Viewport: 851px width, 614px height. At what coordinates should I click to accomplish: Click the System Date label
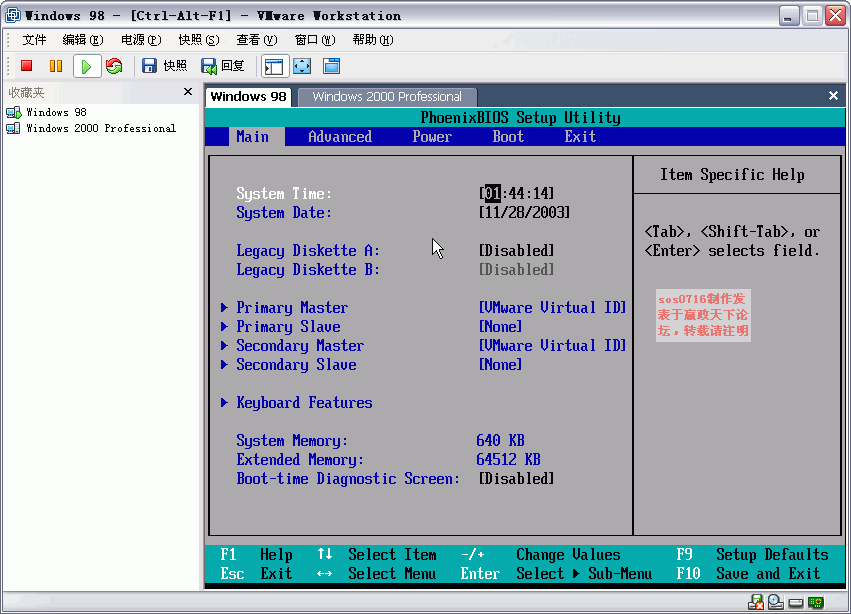tap(284, 213)
